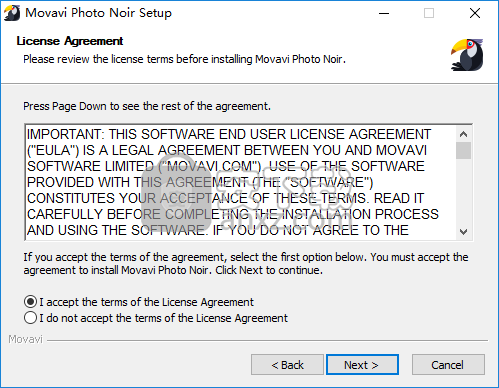
Task: Click the 'Movavi Photo Noir Setup' title text
Action: point(98,13)
